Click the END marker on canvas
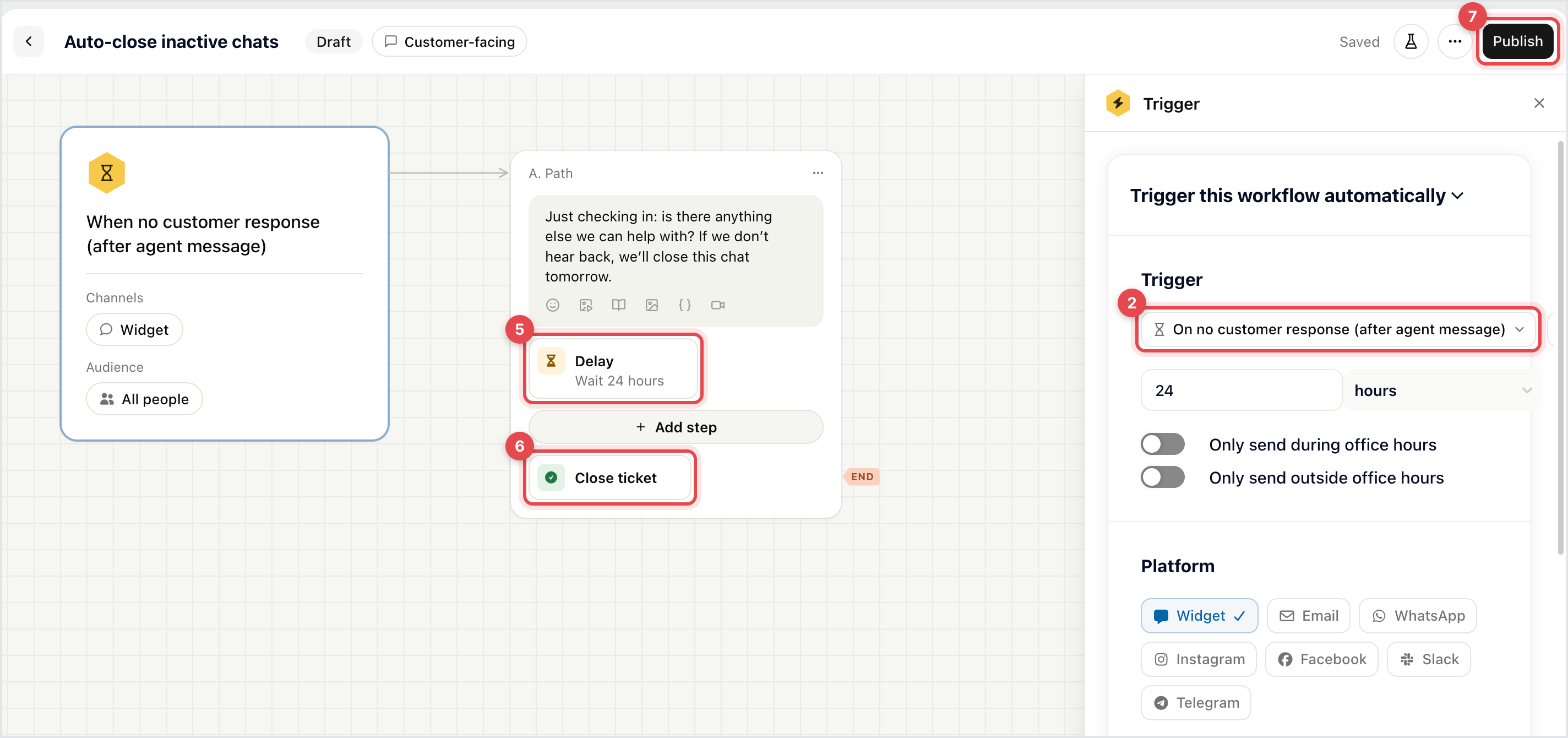The height and width of the screenshot is (738, 1568). tap(861, 477)
